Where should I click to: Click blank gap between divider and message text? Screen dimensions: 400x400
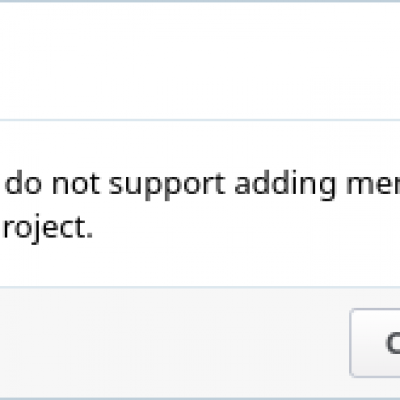coord(200,145)
